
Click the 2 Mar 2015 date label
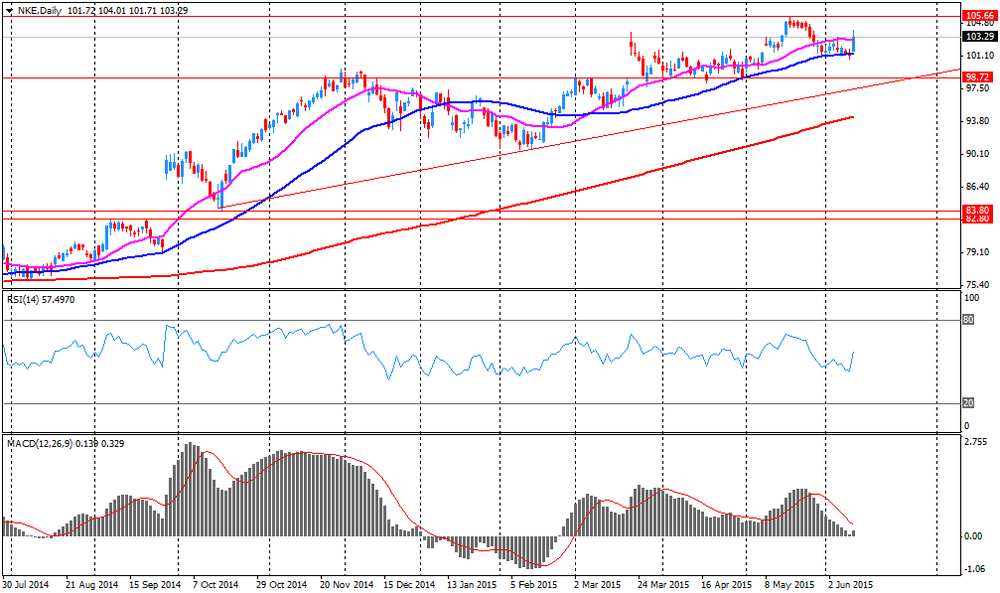pos(597,584)
